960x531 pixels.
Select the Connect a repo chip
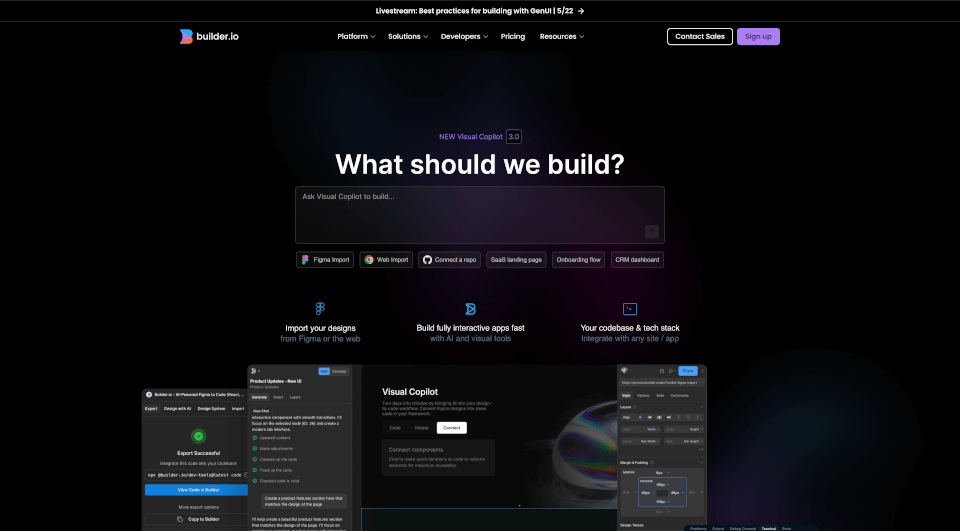coord(449,260)
